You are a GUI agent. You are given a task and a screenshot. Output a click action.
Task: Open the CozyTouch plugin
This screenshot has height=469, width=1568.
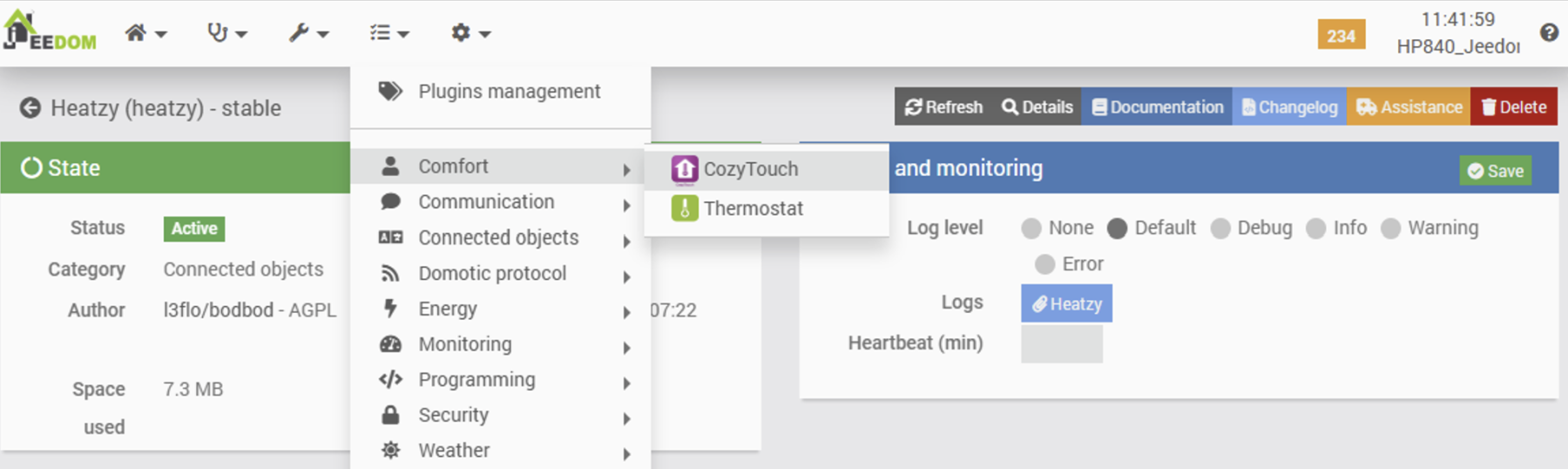tap(749, 169)
